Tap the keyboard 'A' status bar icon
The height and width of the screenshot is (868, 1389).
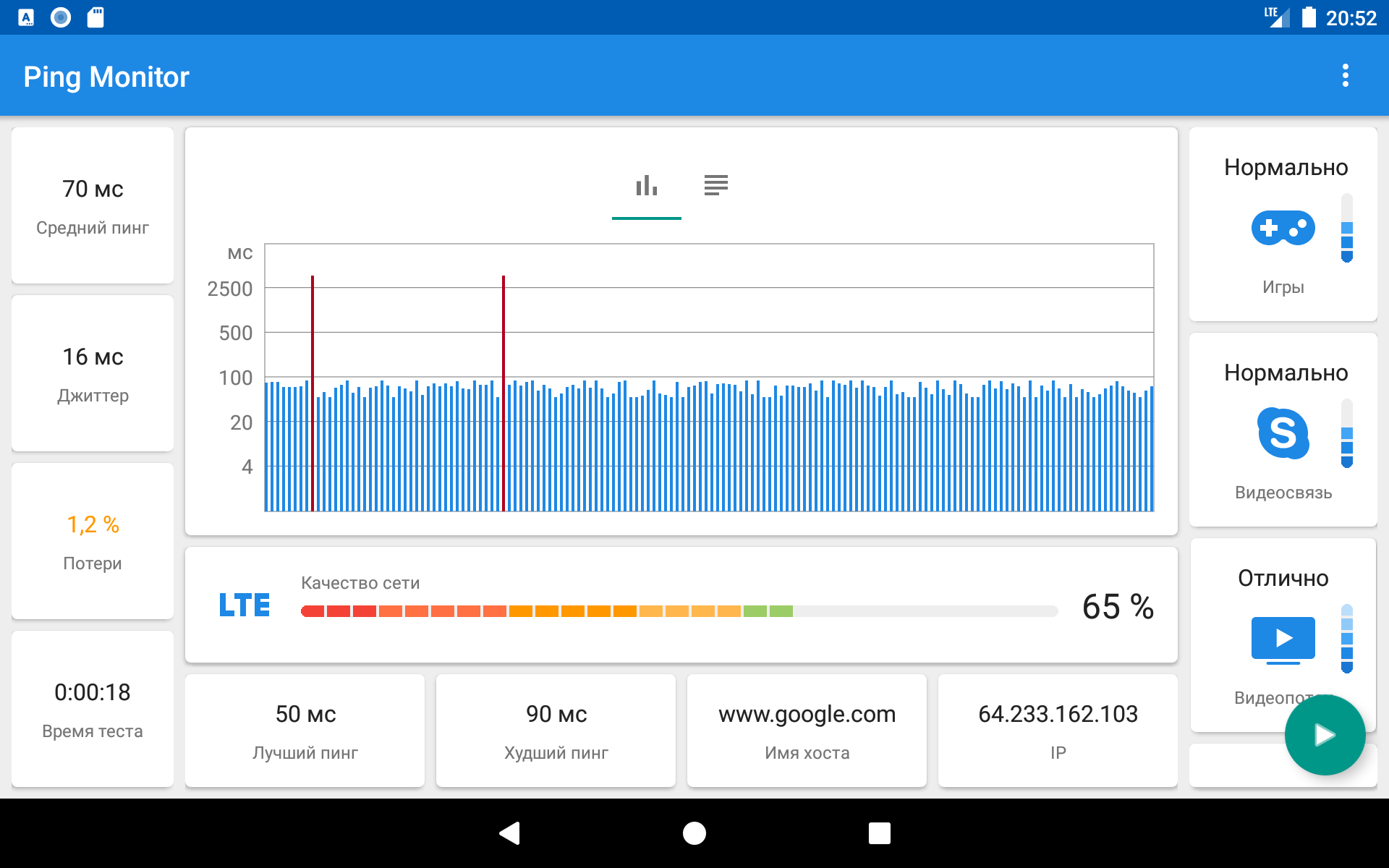26,17
